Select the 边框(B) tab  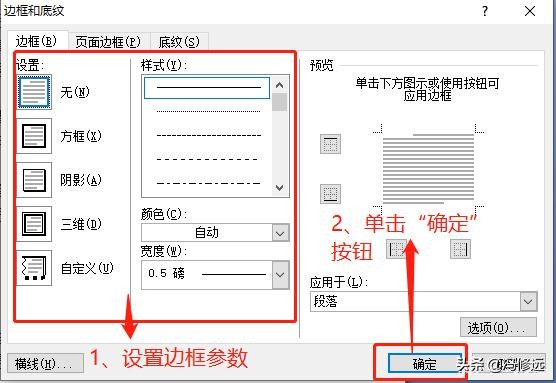(36, 41)
